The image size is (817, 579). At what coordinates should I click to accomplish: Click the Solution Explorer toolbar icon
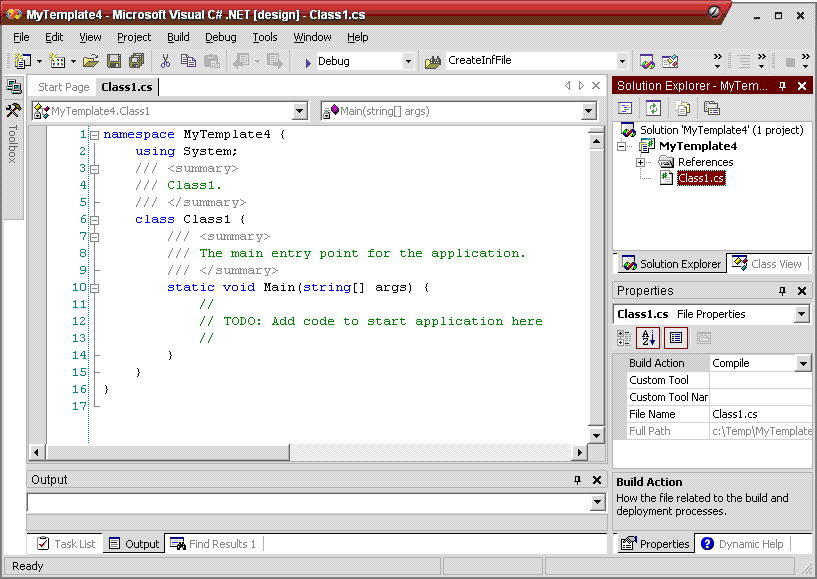[x=647, y=61]
